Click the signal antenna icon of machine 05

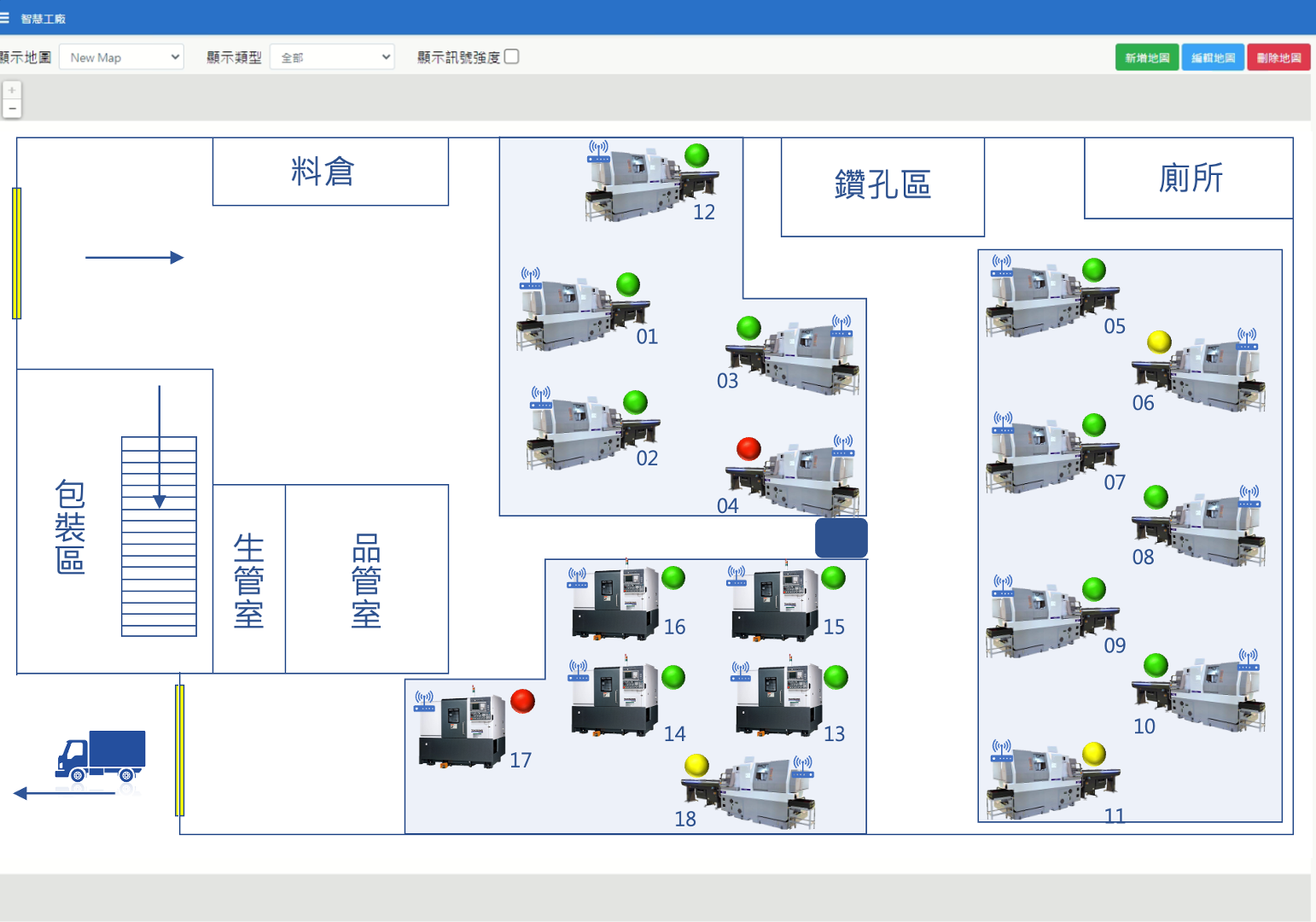point(1002,266)
